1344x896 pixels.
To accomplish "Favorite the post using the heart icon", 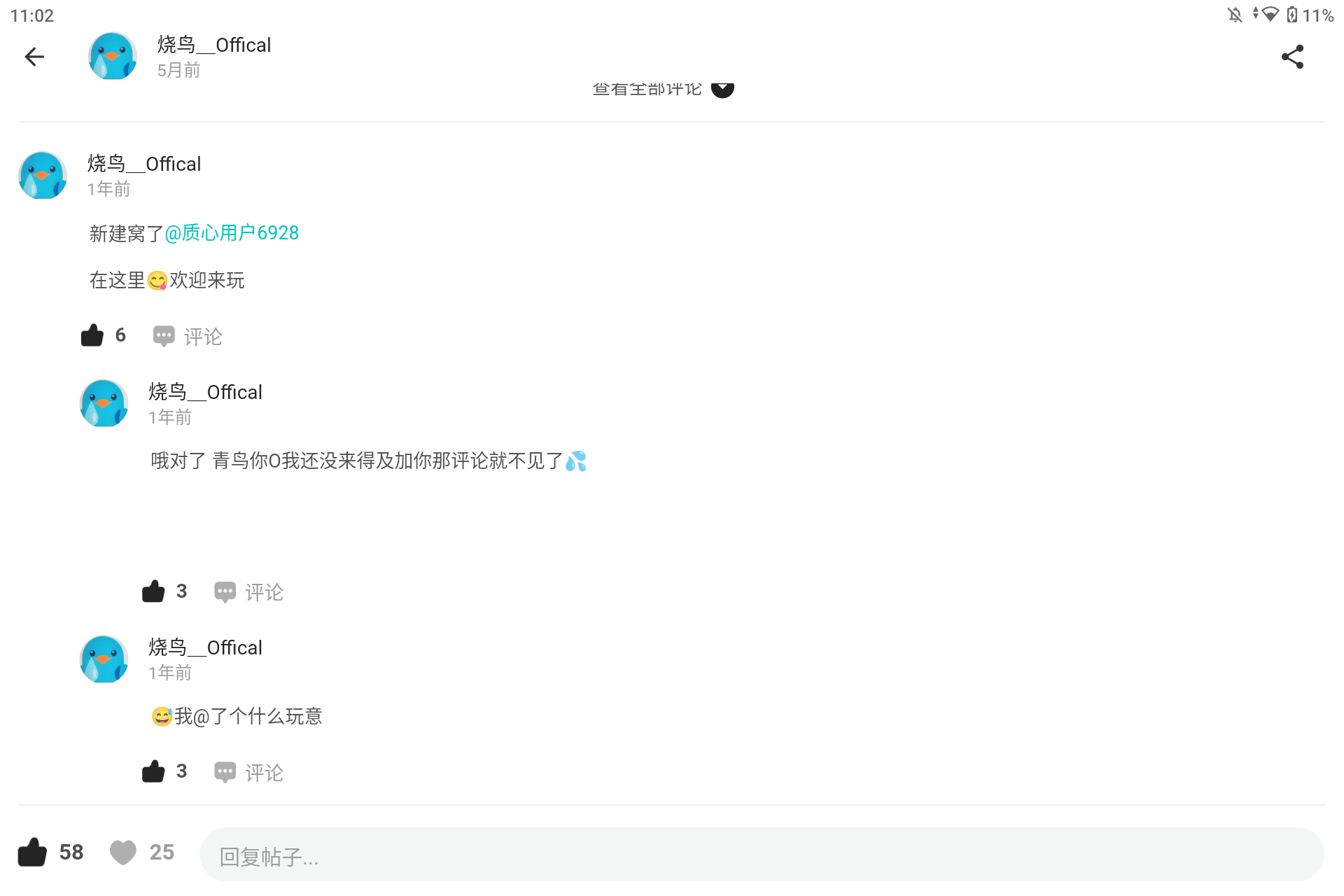I will [x=123, y=852].
